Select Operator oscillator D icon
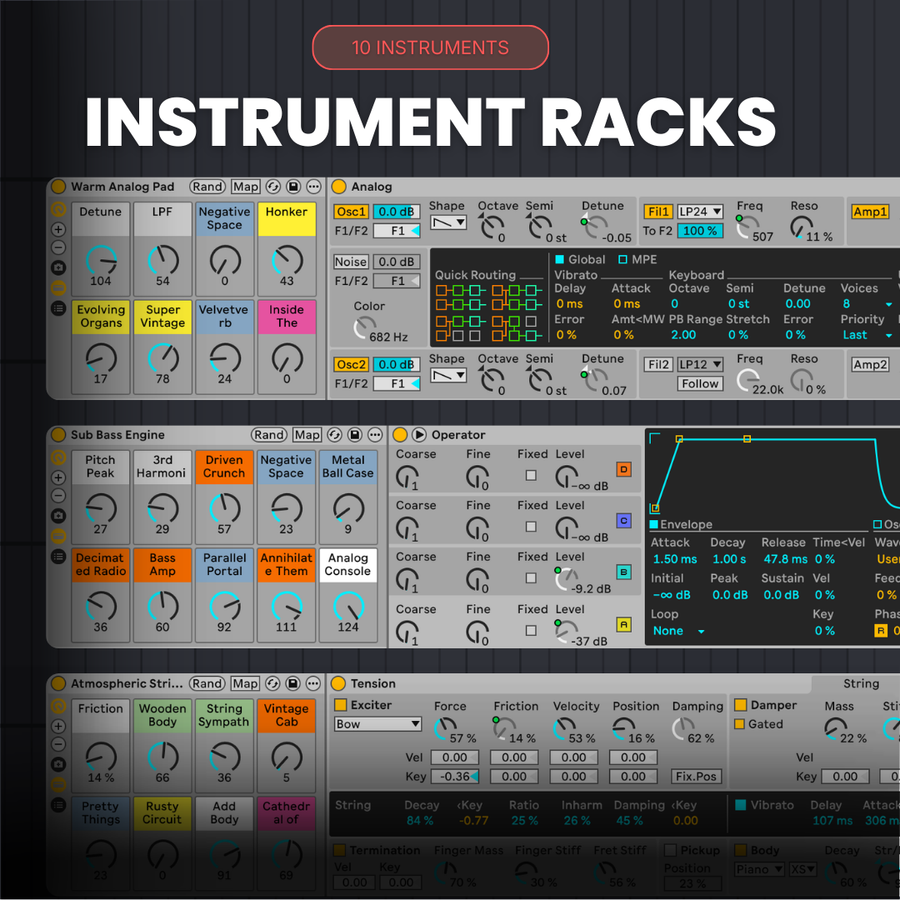900x900 pixels. click(624, 470)
